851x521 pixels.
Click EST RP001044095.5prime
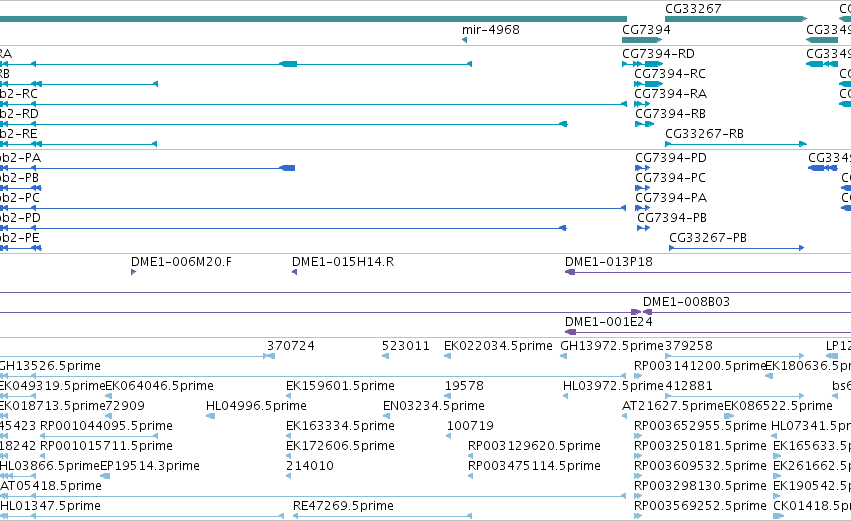pyautogui.click(x=106, y=427)
